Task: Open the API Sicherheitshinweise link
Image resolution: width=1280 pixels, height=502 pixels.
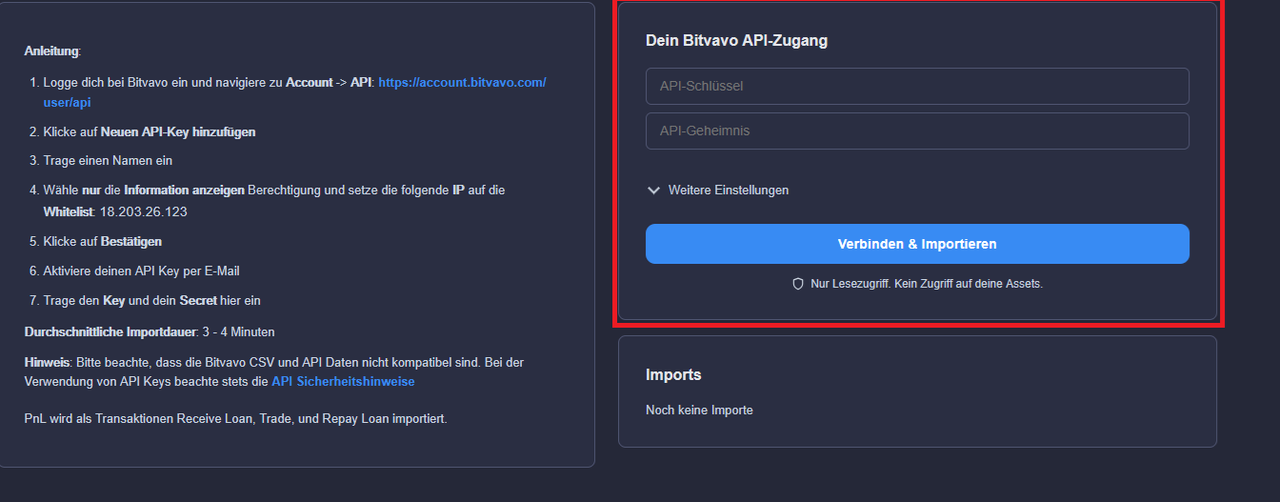Action: coord(343,382)
